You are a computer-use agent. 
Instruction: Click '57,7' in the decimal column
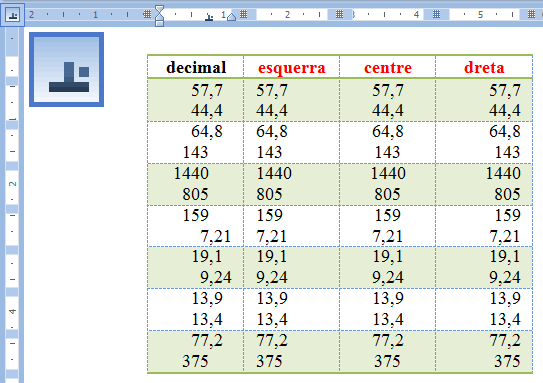pyautogui.click(x=207, y=91)
